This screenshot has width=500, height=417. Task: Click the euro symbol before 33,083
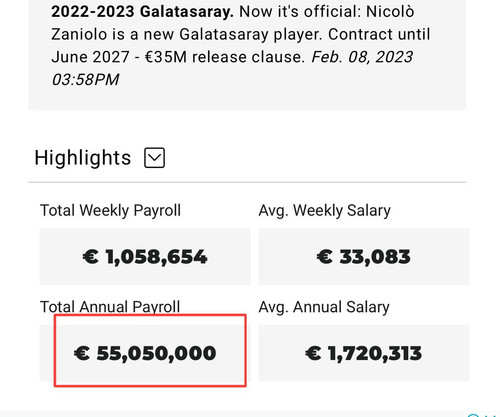pyautogui.click(x=324, y=257)
